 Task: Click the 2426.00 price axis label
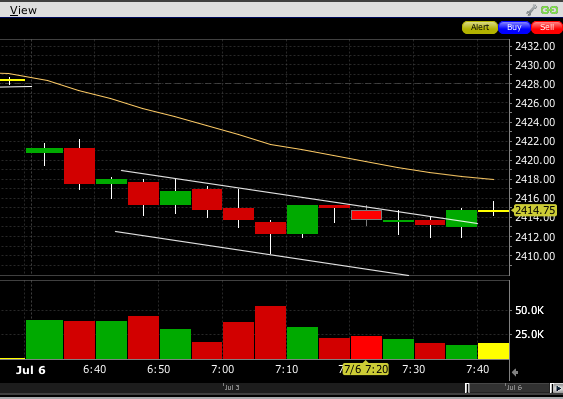535,103
